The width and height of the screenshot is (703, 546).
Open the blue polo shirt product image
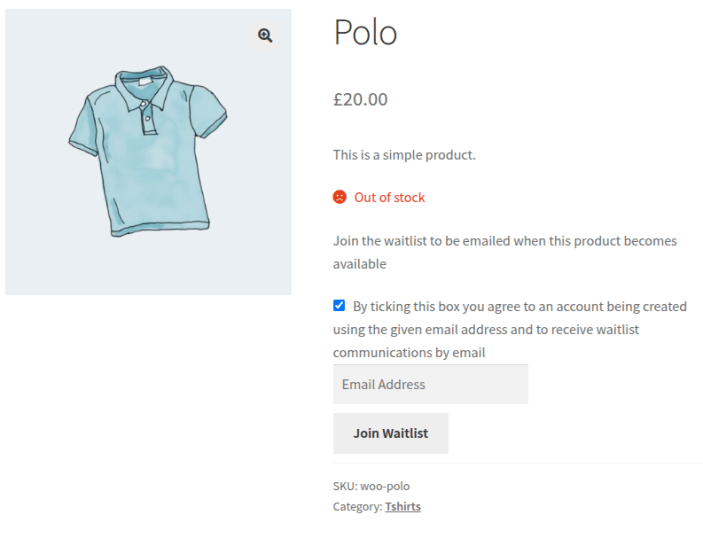pyautogui.click(x=147, y=152)
